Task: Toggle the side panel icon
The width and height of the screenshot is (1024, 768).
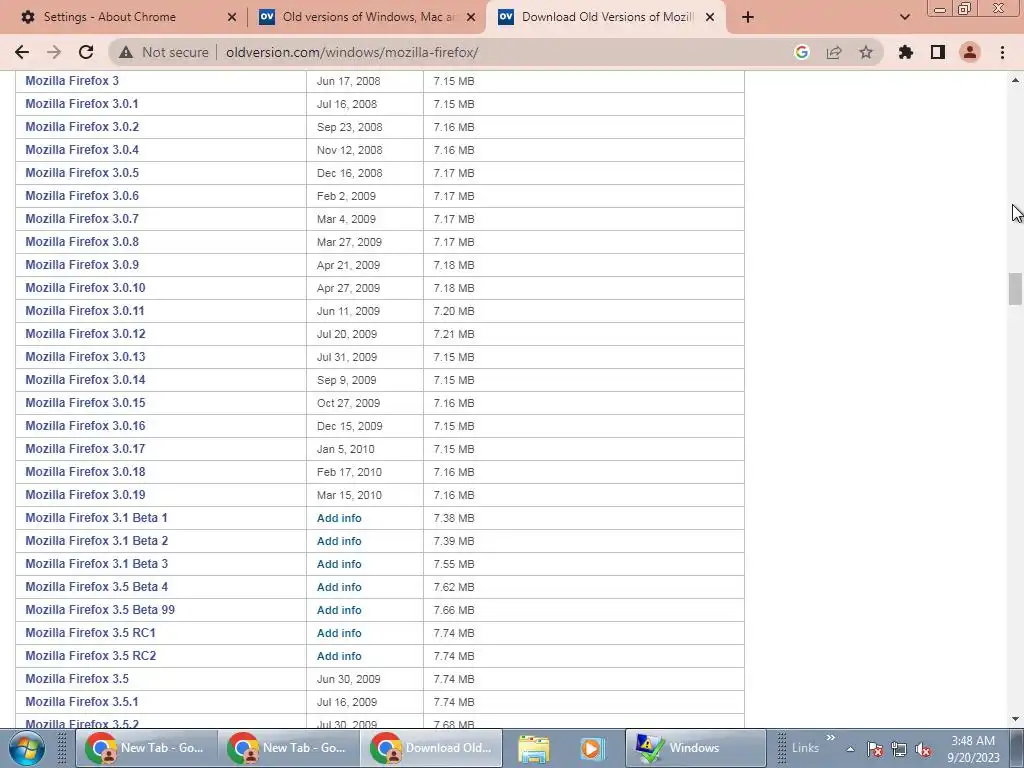Action: point(938,52)
